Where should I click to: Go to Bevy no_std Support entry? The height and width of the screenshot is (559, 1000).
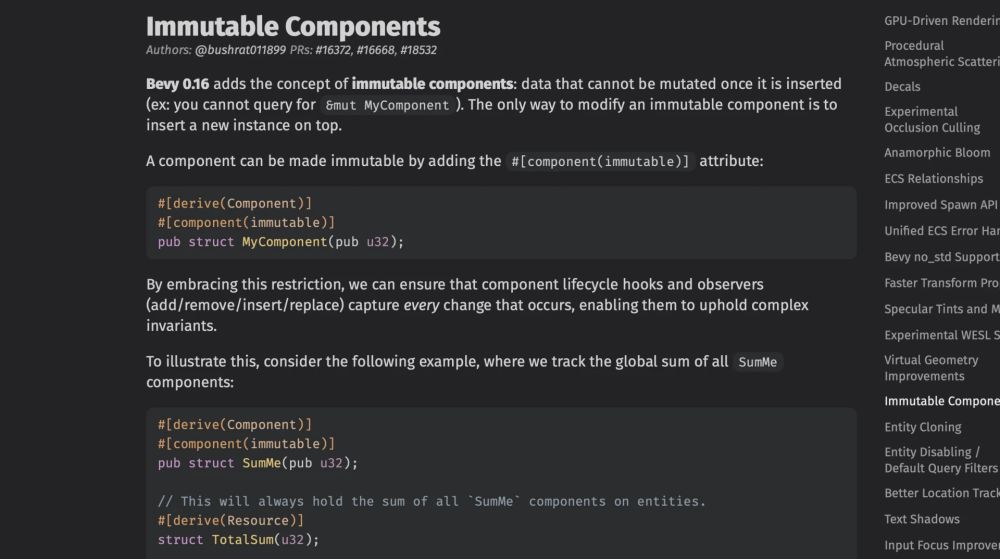[x=941, y=257]
